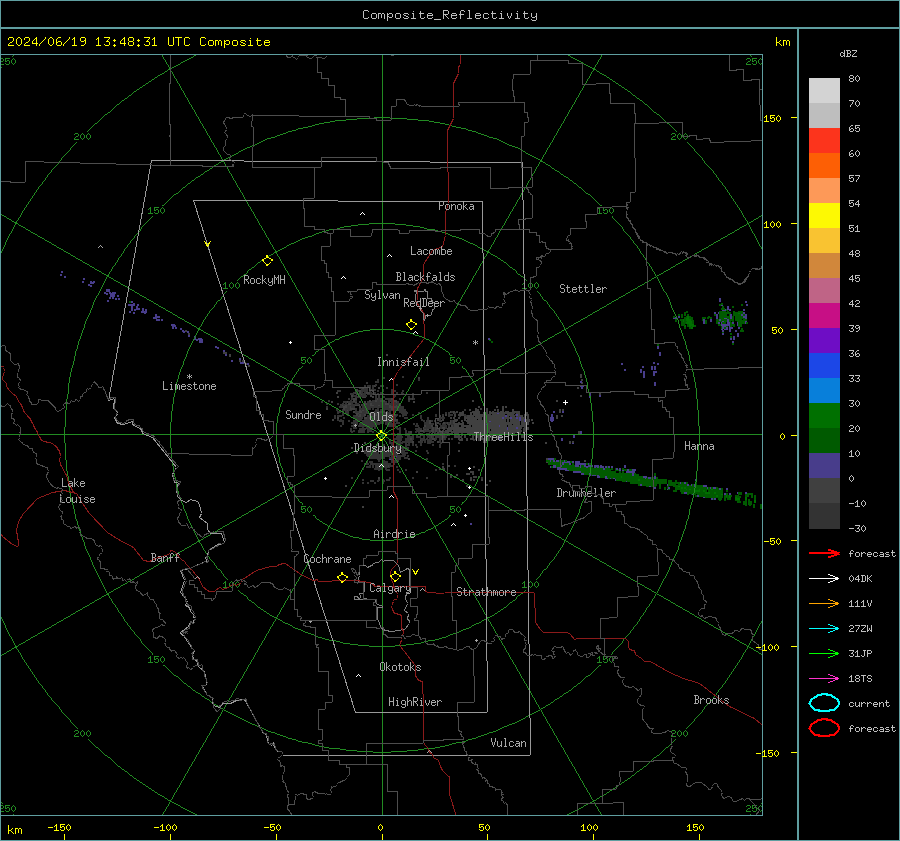
Task: Click the Innisfail city label
Action: point(403,362)
